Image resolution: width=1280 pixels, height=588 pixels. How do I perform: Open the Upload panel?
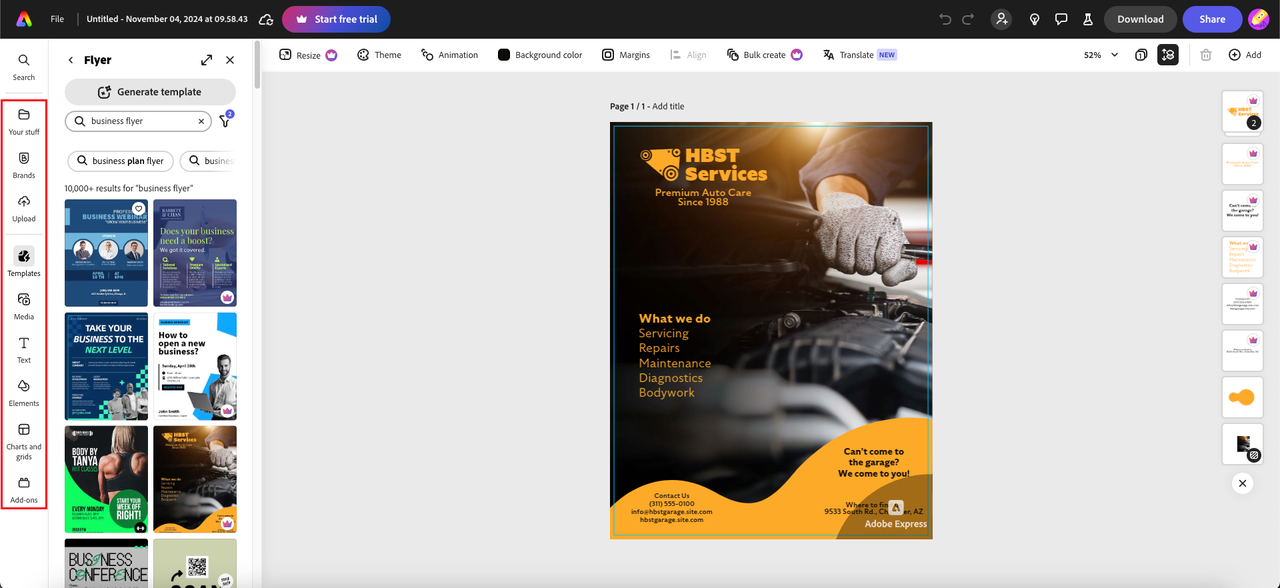pyautogui.click(x=24, y=208)
